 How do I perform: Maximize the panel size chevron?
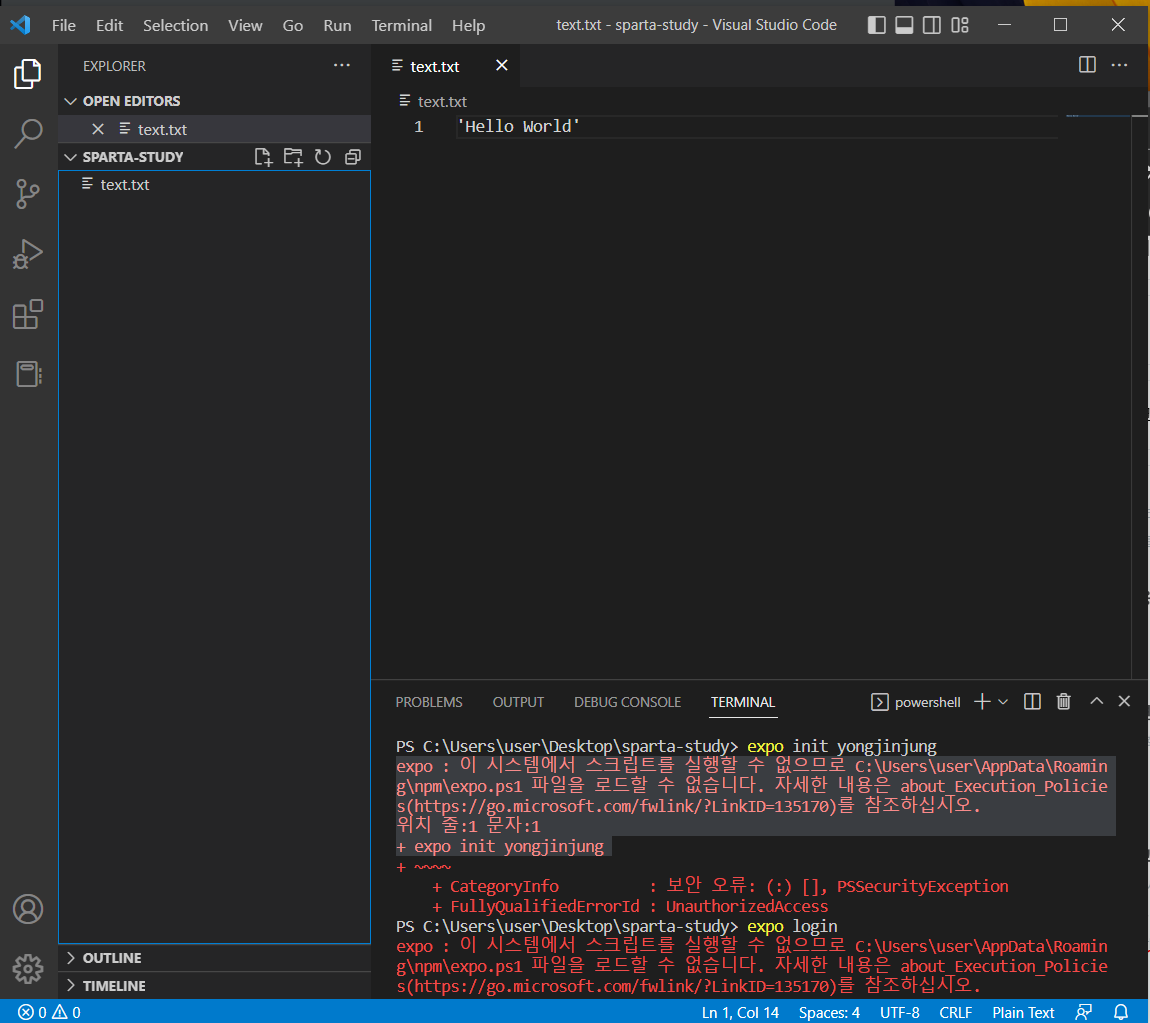click(1096, 701)
